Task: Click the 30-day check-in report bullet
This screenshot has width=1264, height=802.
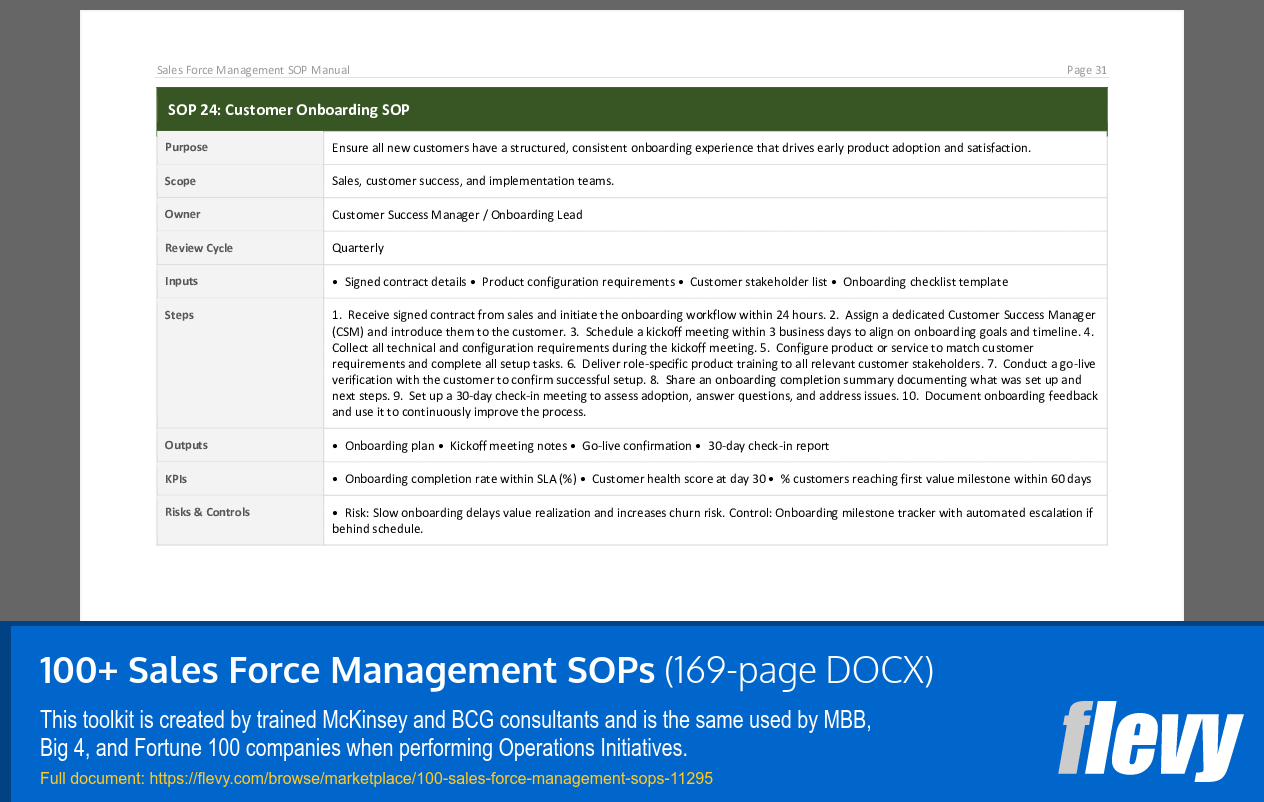Action: pos(767,445)
